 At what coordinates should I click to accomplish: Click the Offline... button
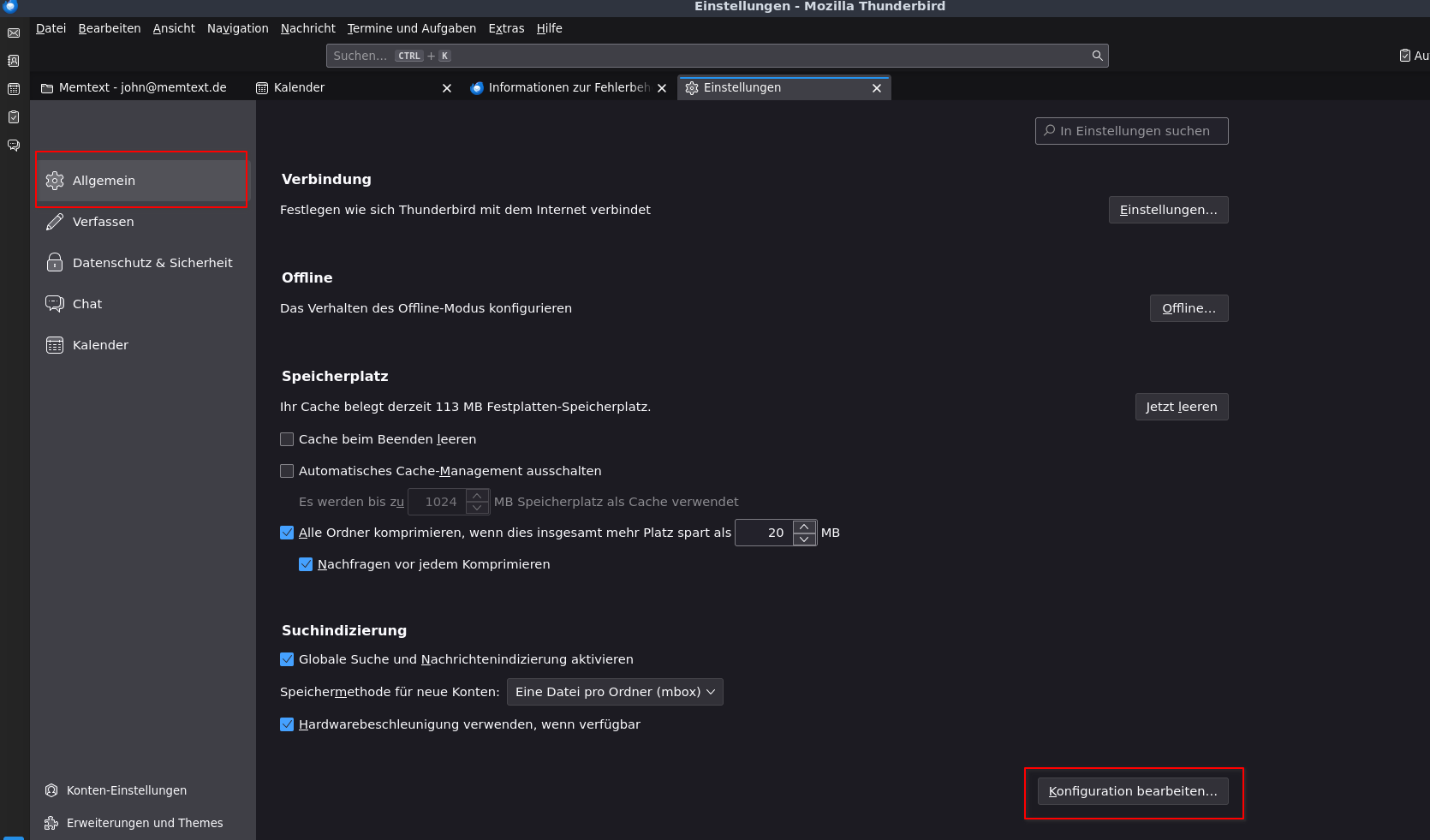[x=1189, y=308]
